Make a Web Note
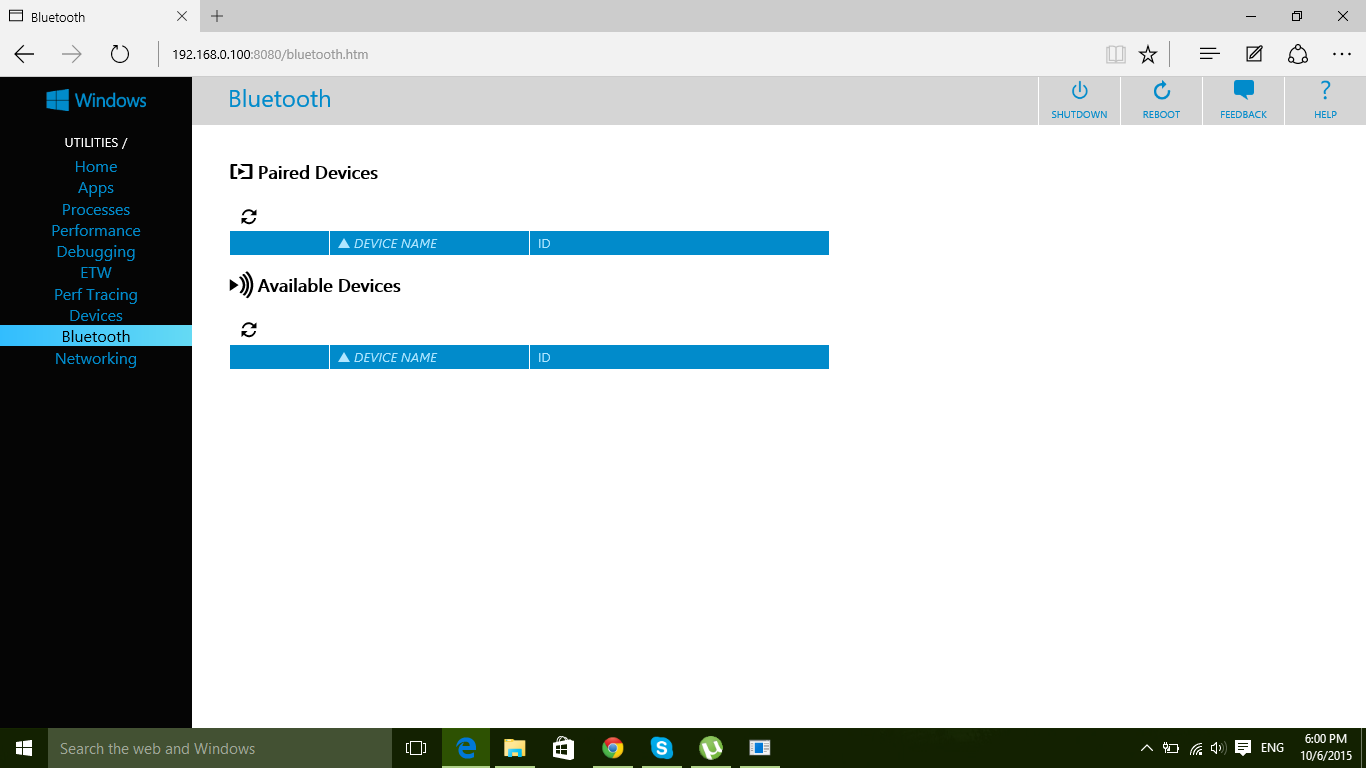1366x768 pixels. (x=1254, y=54)
